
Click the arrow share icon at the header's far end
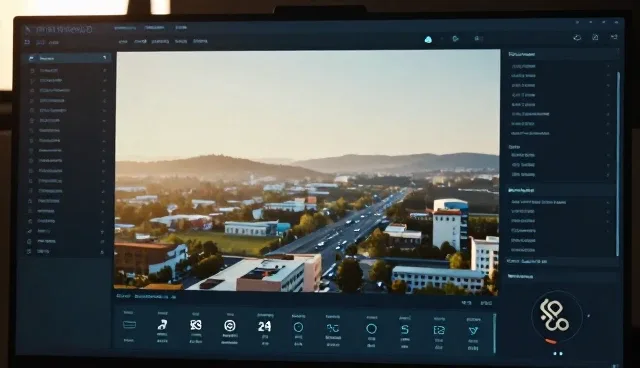coord(614,37)
